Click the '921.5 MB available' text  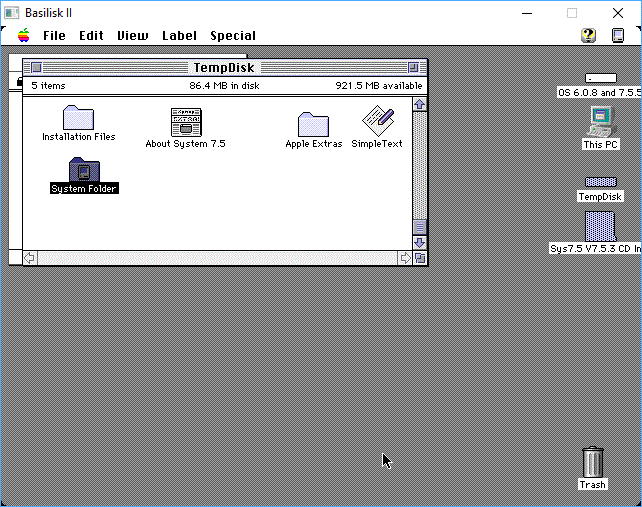pos(379,86)
